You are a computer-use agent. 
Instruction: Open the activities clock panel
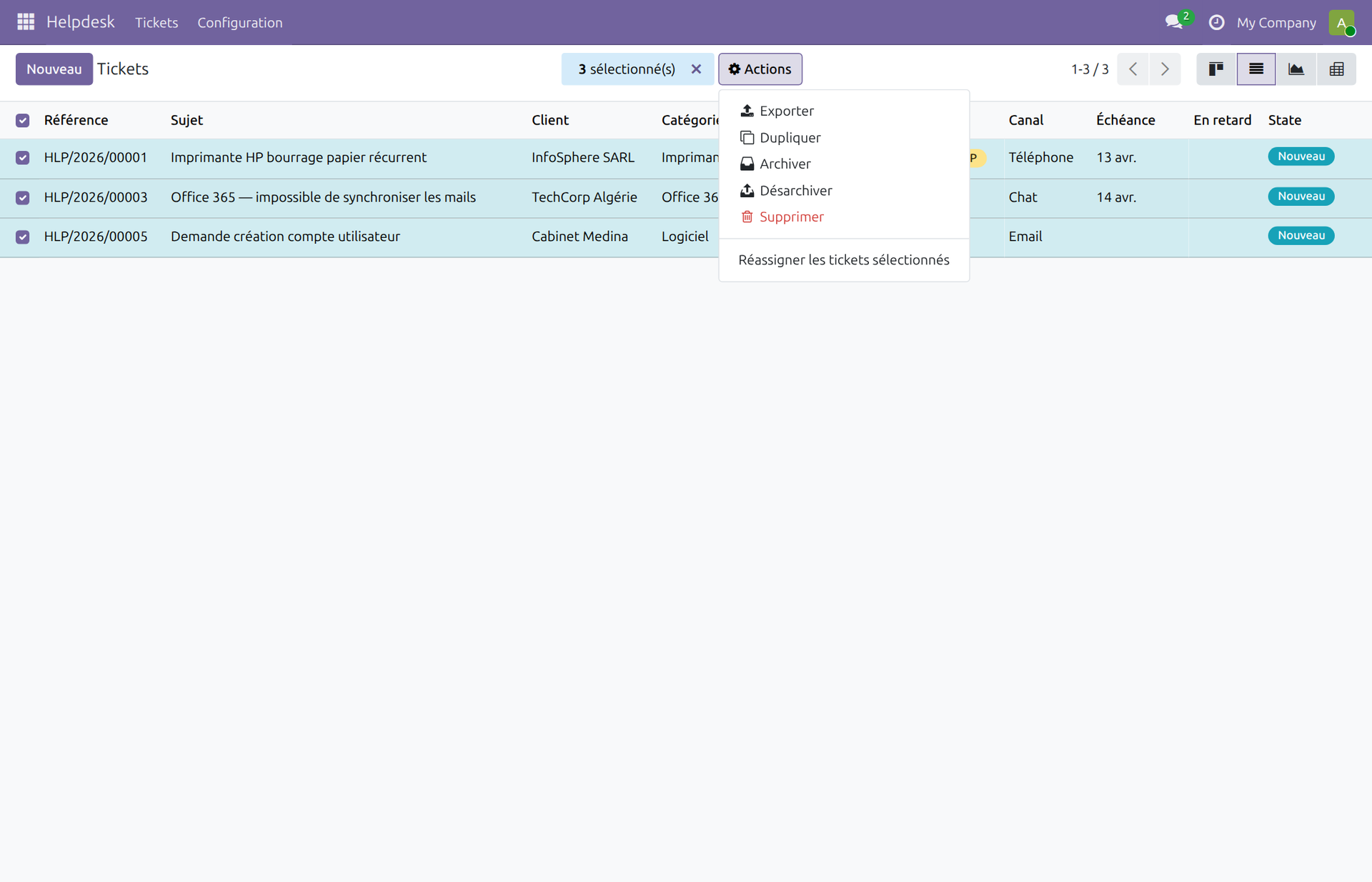pos(1216,22)
